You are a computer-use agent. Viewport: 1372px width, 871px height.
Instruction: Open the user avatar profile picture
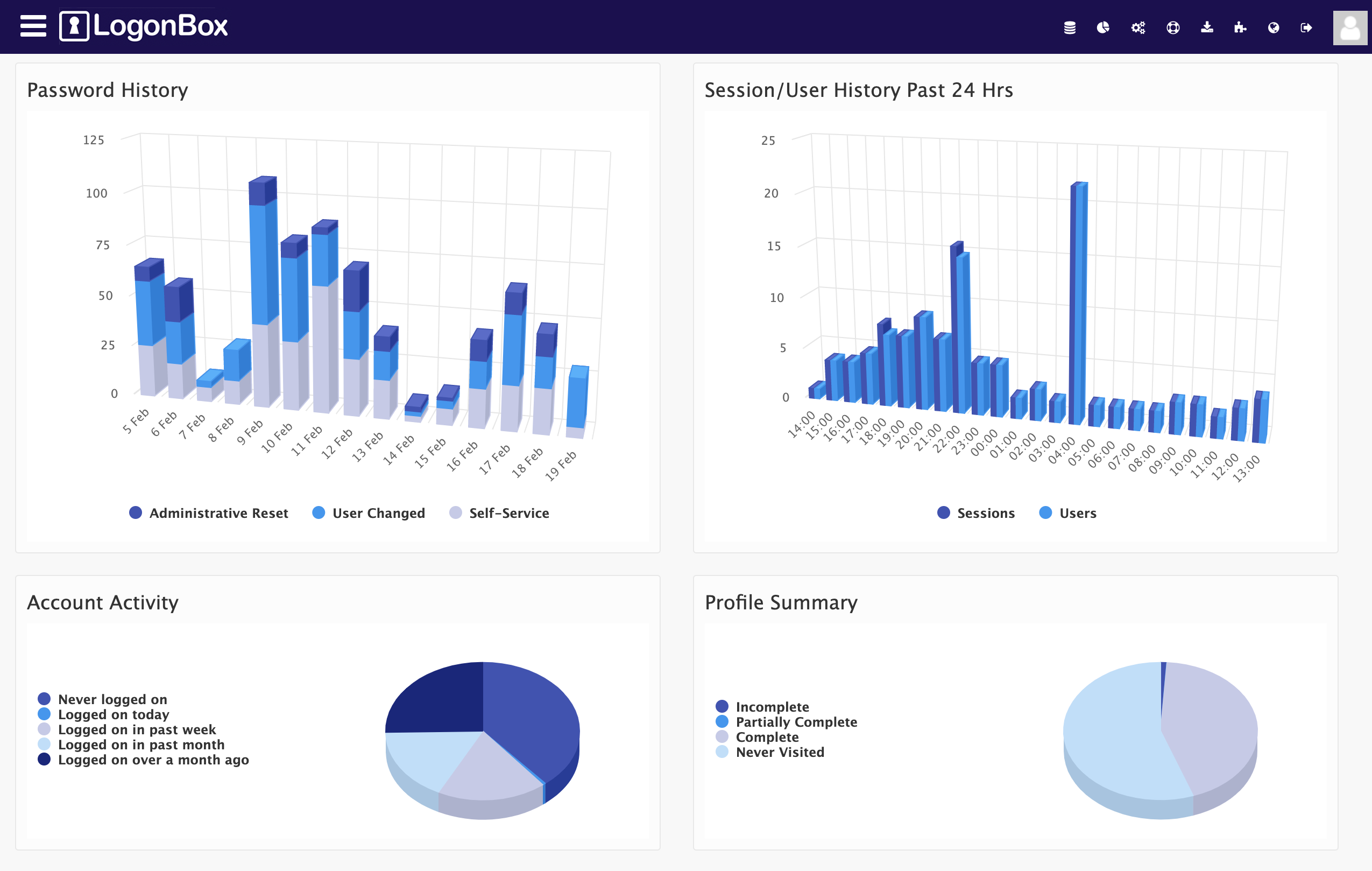pos(1349,27)
